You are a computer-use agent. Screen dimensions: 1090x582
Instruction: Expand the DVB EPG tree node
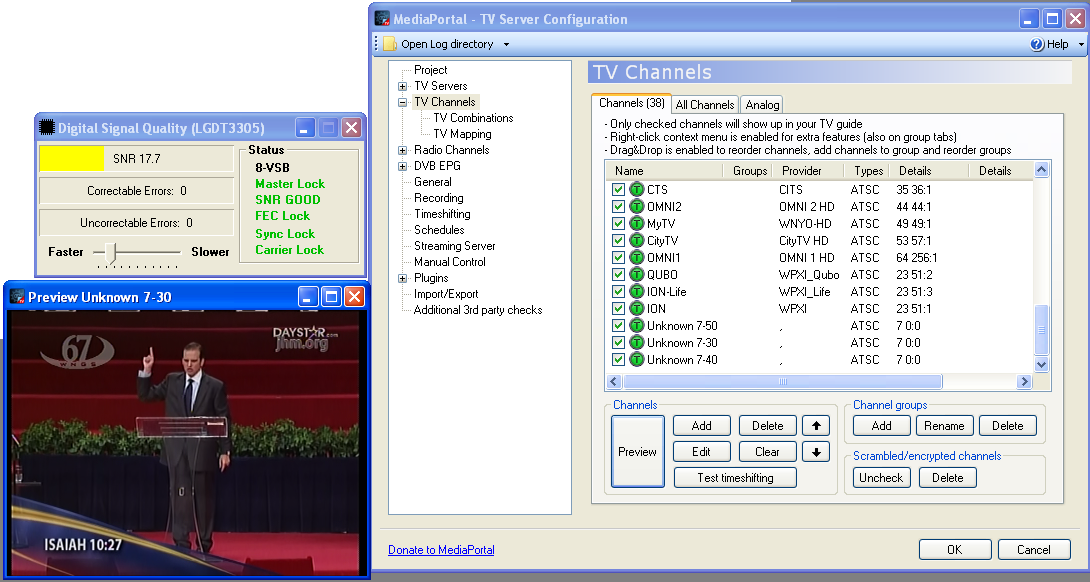pyautogui.click(x=402, y=166)
